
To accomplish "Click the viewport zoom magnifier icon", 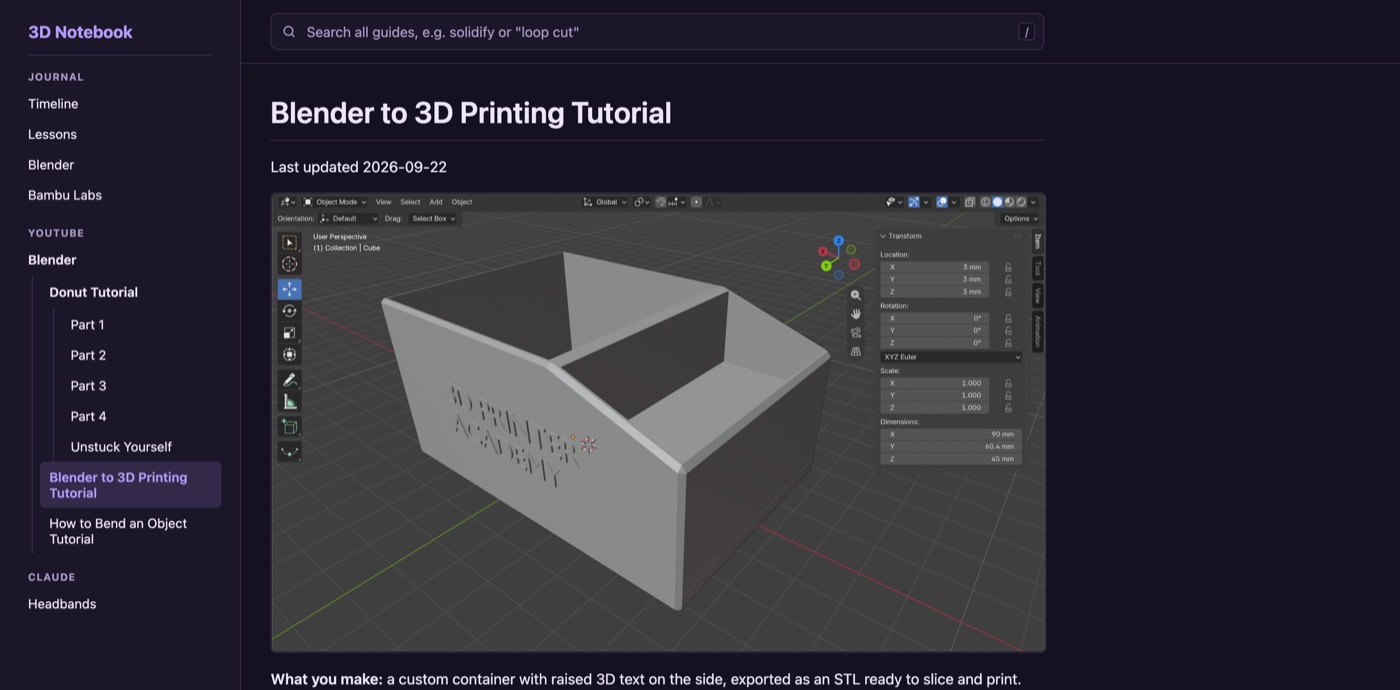I will [856, 295].
